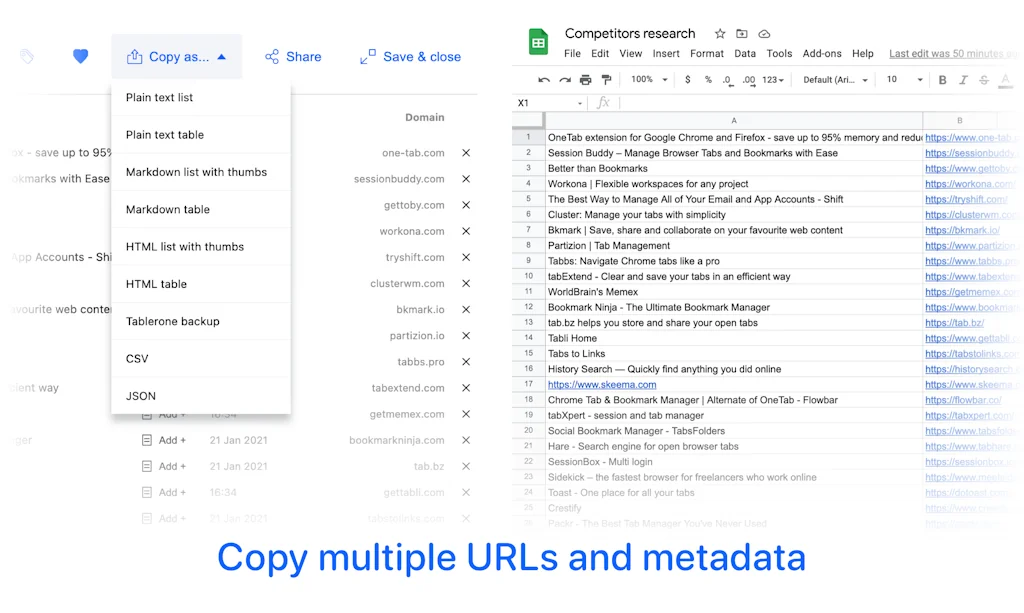Click the Save & close button
The width and height of the screenshot is (1024, 613).
[x=410, y=57]
